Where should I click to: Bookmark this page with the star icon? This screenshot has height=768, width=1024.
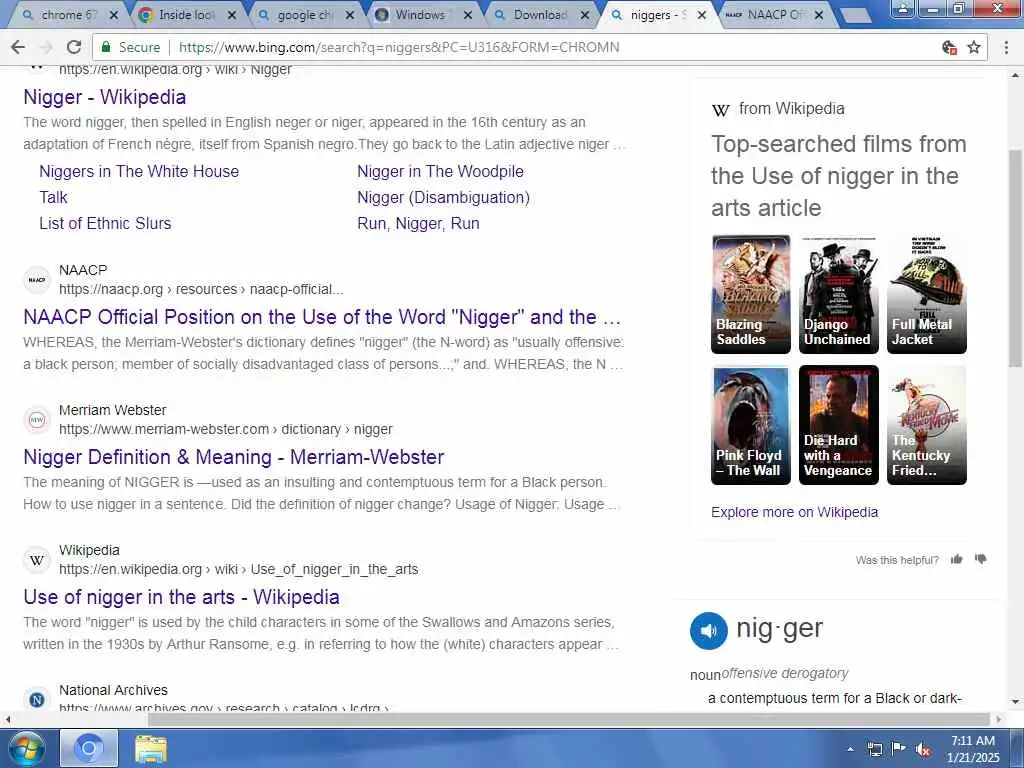pyautogui.click(x=974, y=47)
